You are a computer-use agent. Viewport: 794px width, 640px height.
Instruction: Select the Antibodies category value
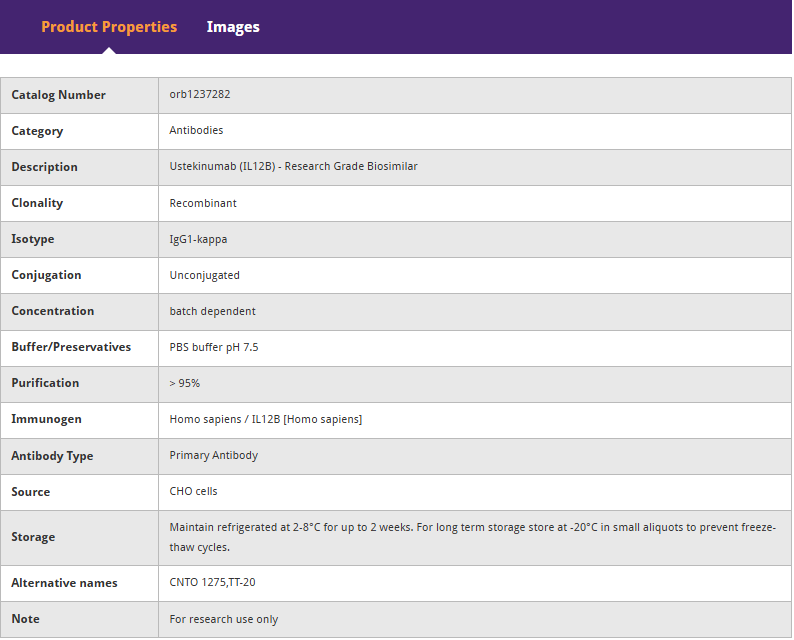point(196,131)
